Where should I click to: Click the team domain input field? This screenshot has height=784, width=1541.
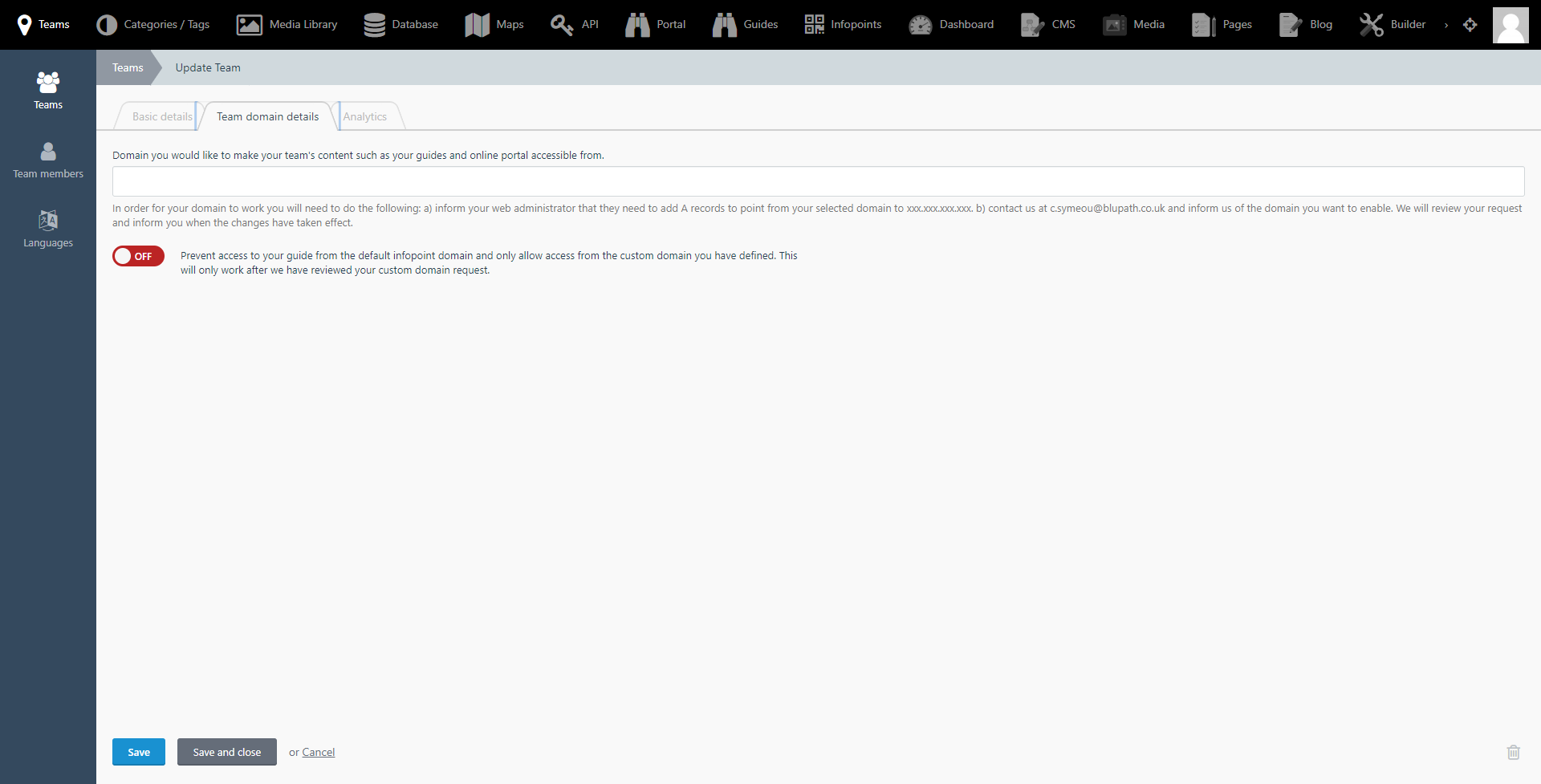coord(819,181)
